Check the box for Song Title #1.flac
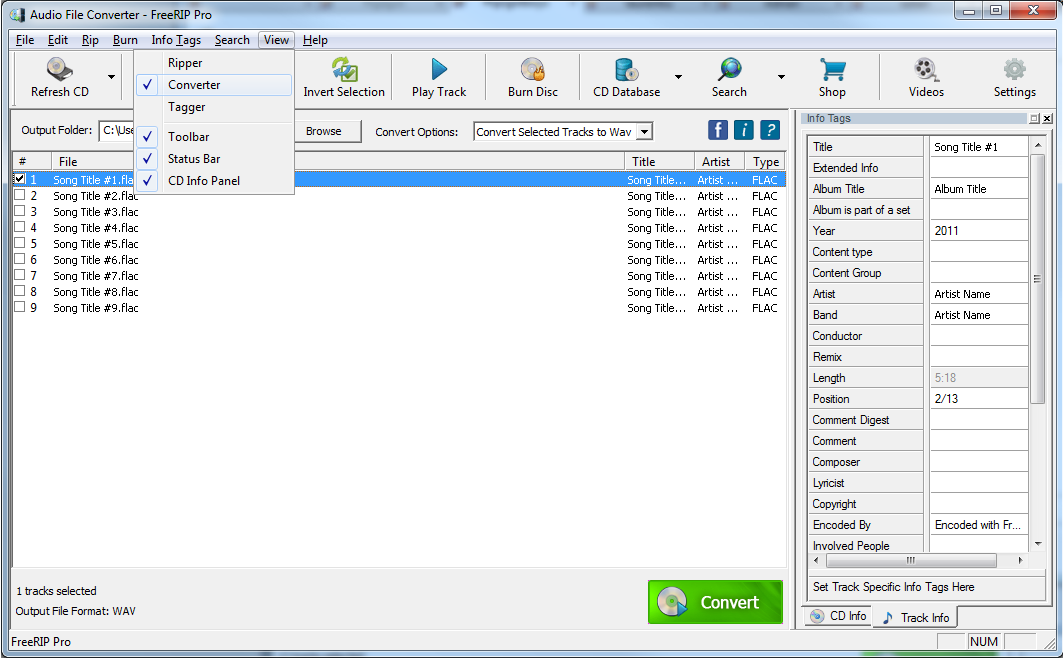 [x=20, y=179]
